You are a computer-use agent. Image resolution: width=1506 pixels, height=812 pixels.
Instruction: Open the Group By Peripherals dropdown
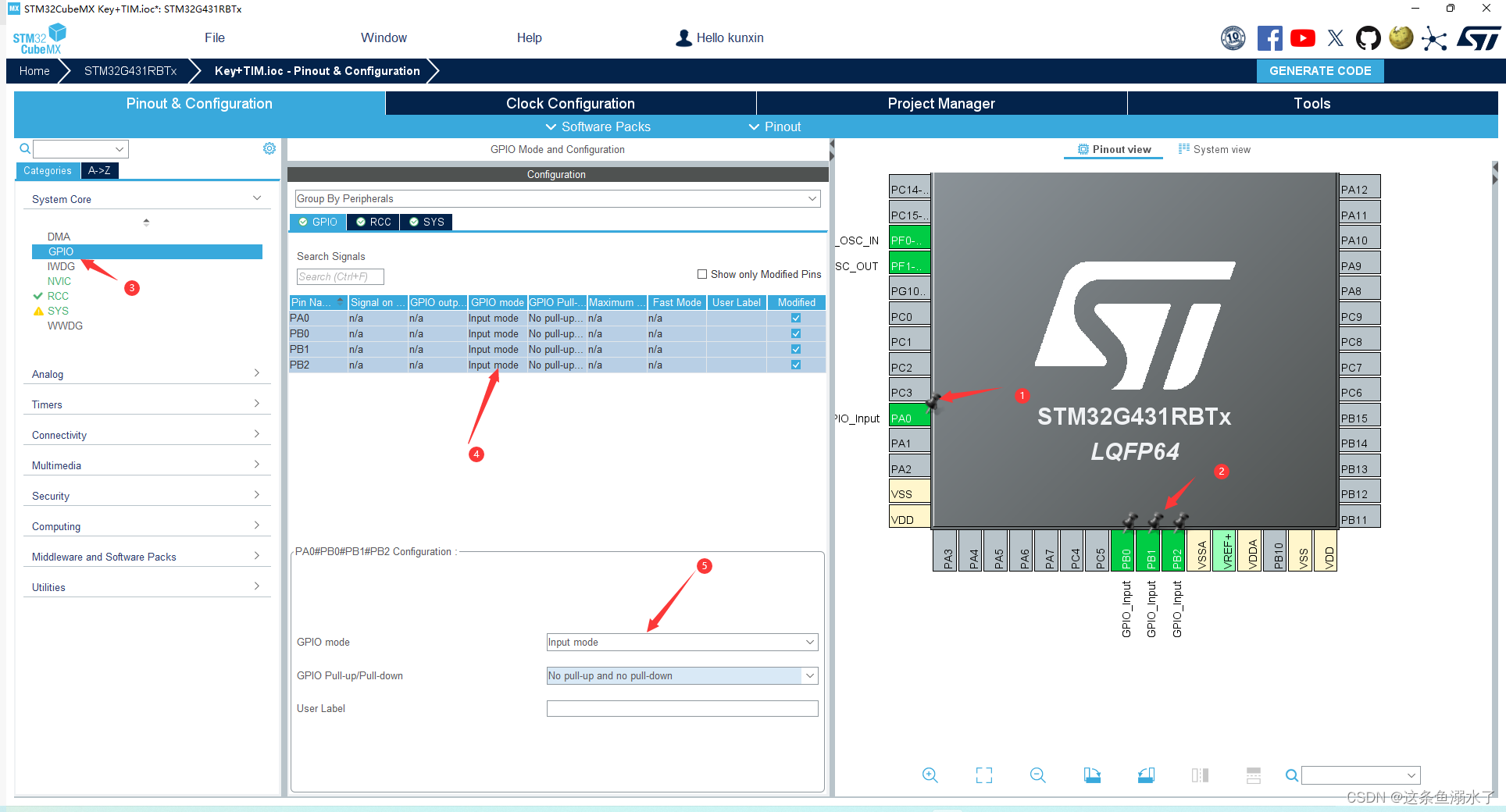[558, 198]
